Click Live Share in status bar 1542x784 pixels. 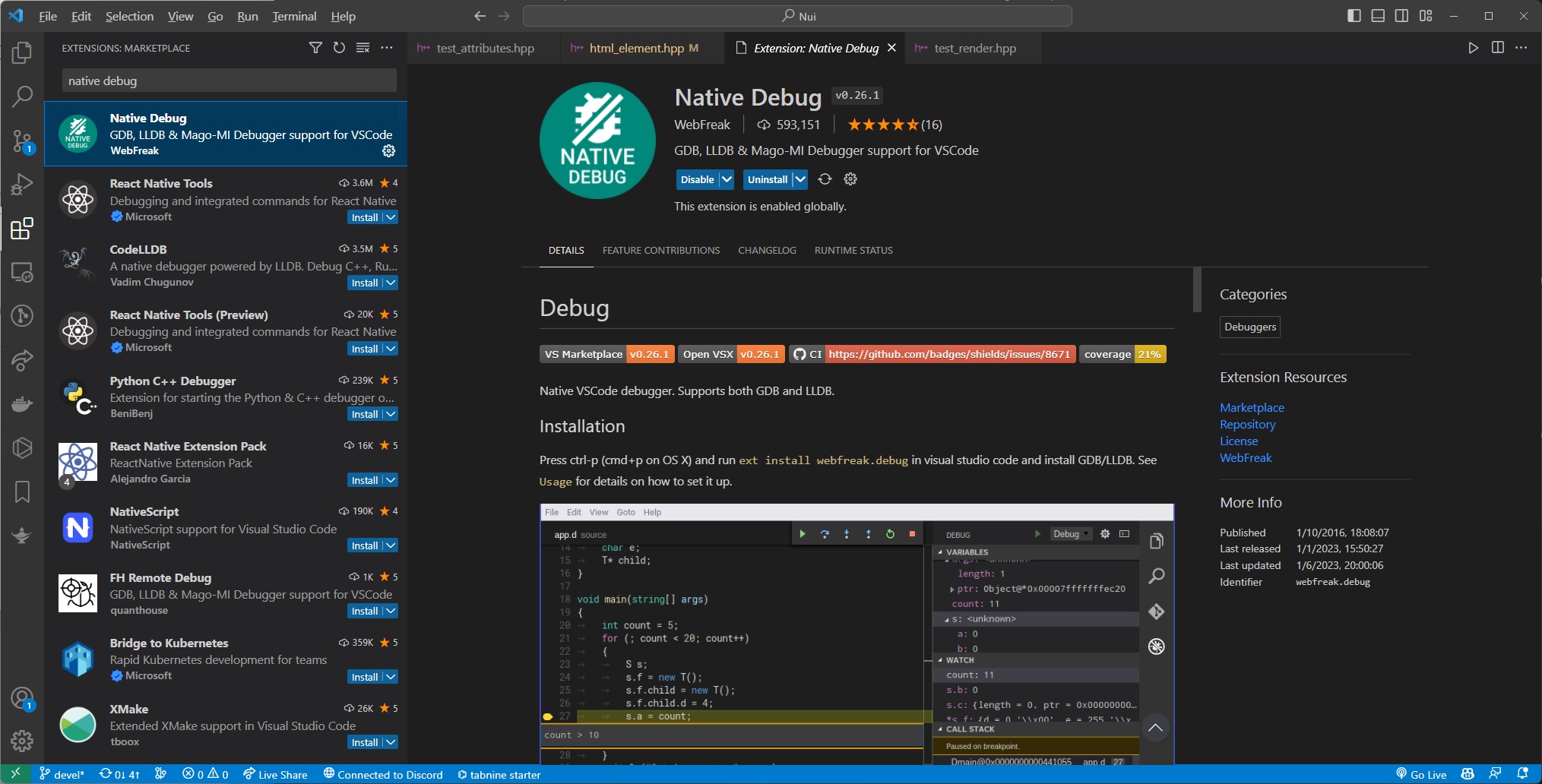click(x=275, y=774)
